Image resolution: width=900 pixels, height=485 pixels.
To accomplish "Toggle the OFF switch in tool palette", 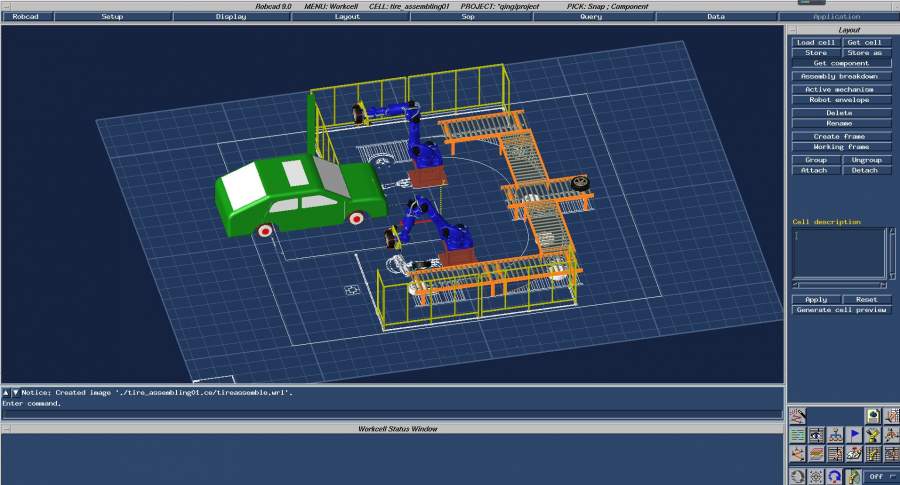I will [876, 476].
